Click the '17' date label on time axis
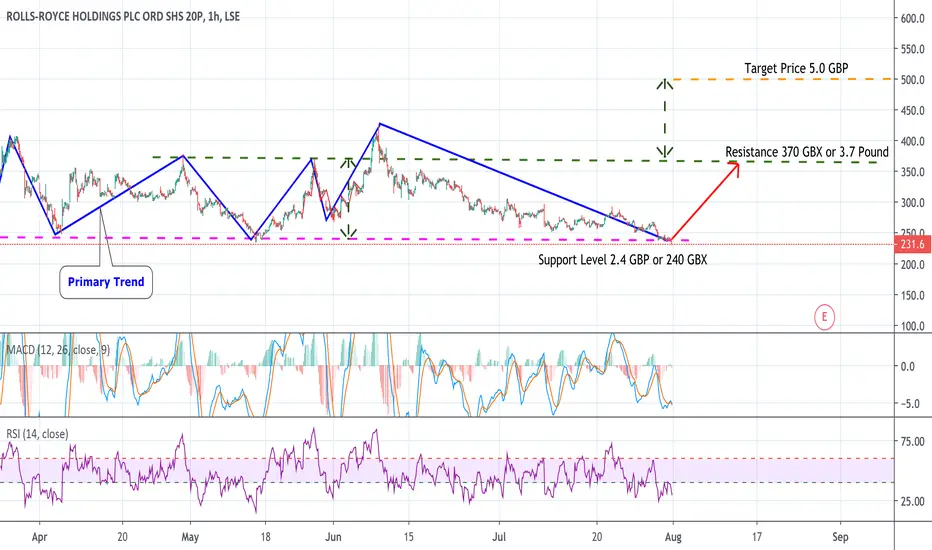 click(757, 538)
